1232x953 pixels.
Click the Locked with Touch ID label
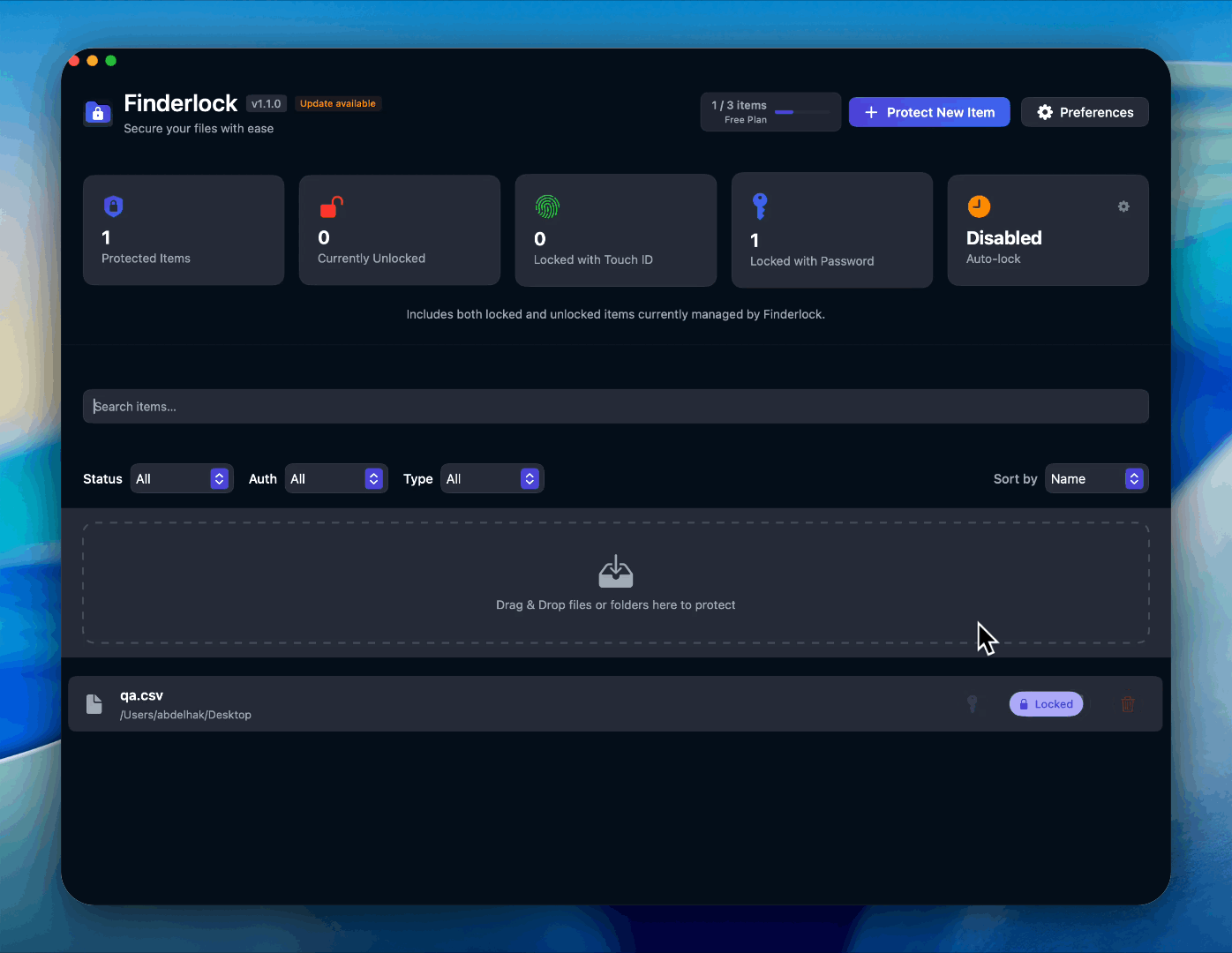(593, 259)
